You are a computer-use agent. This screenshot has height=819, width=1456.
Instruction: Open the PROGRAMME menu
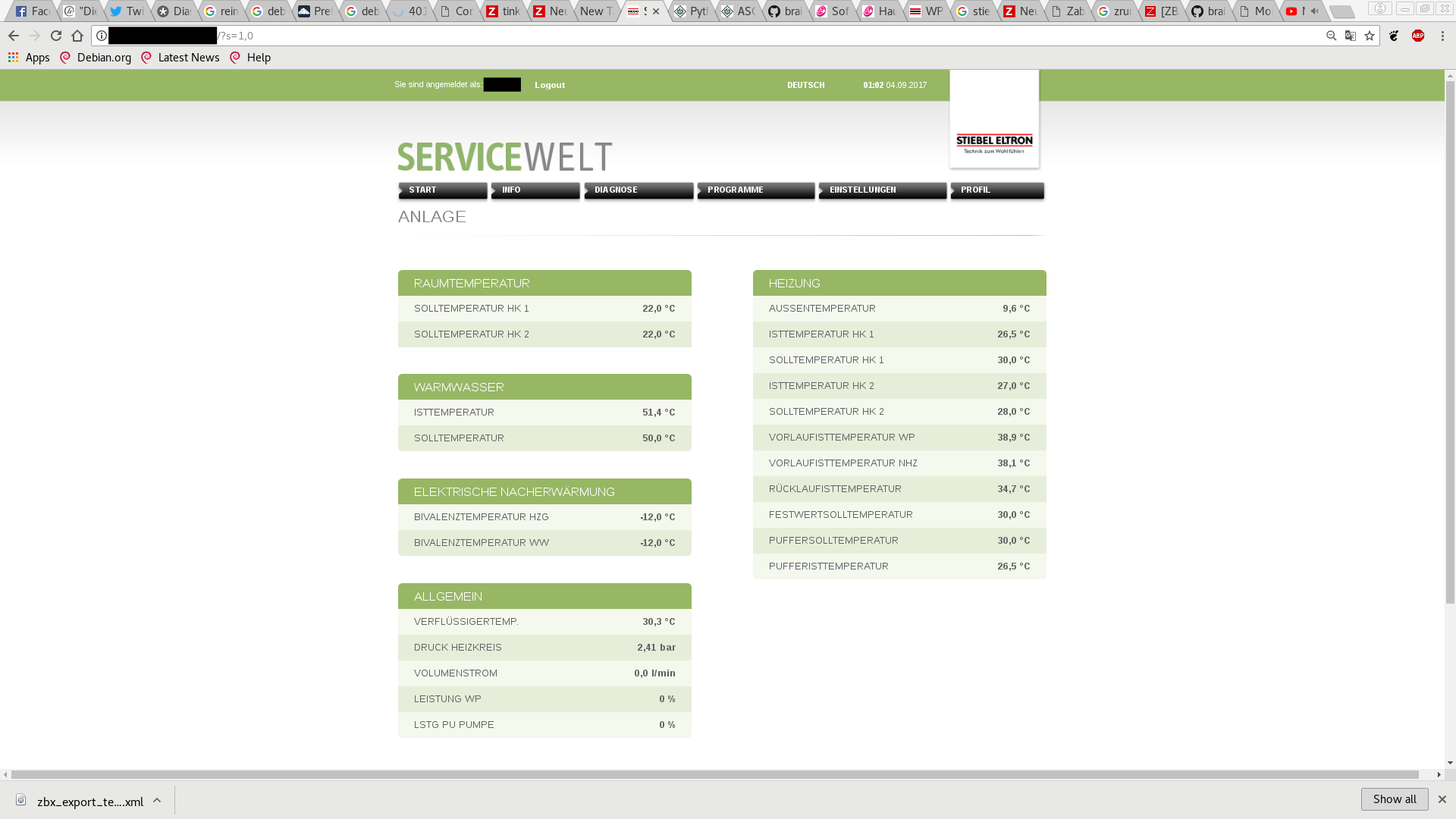click(x=755, y=190)
